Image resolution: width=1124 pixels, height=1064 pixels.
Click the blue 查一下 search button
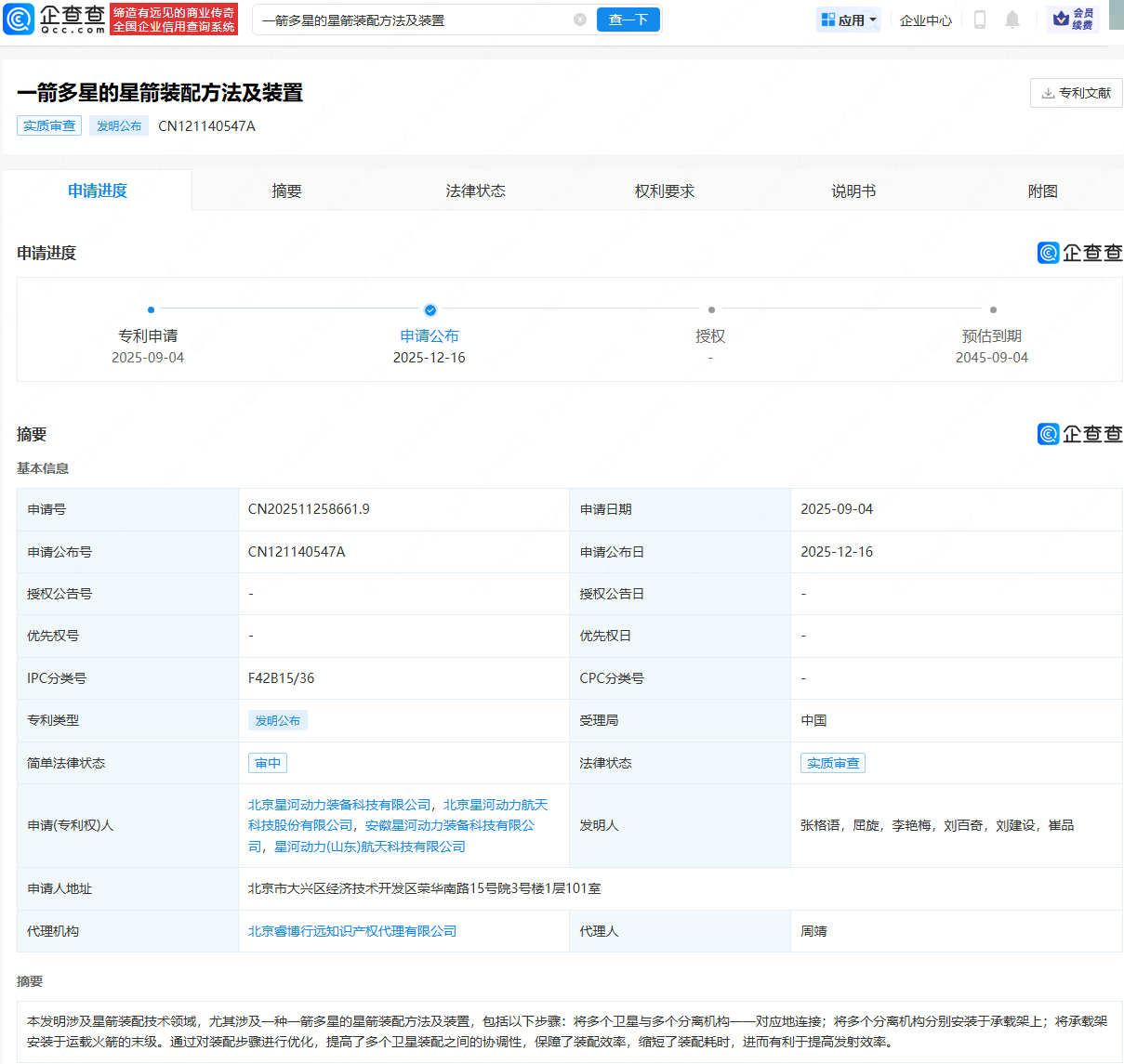point(628,19)
